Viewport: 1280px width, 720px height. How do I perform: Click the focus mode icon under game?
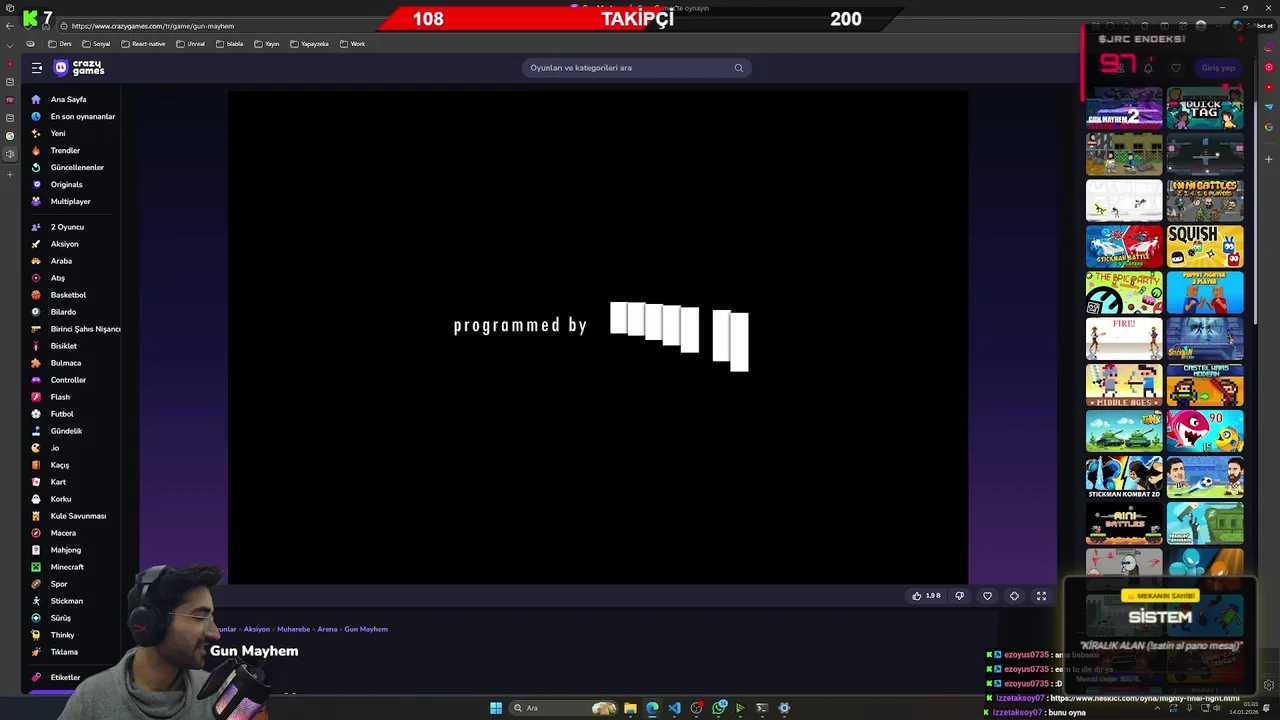pos(1014,596)
